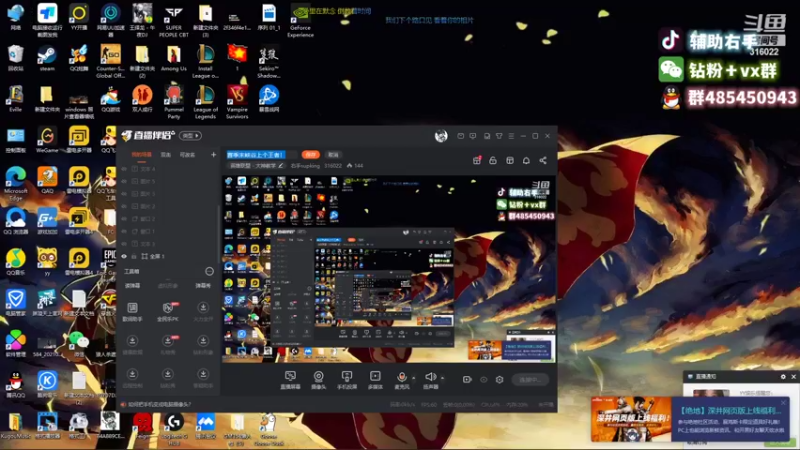Click the record video icon in bottom bar
The image size is (800, 450).
(467, 380)
